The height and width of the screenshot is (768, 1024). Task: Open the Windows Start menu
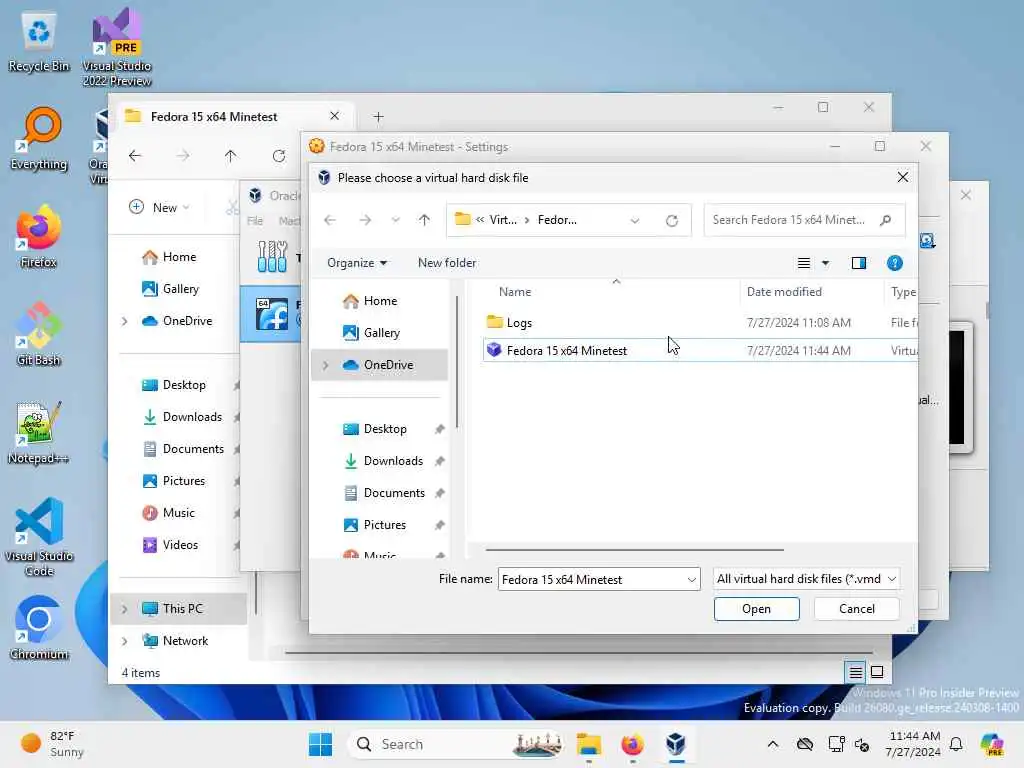click(x=321, y=744)
